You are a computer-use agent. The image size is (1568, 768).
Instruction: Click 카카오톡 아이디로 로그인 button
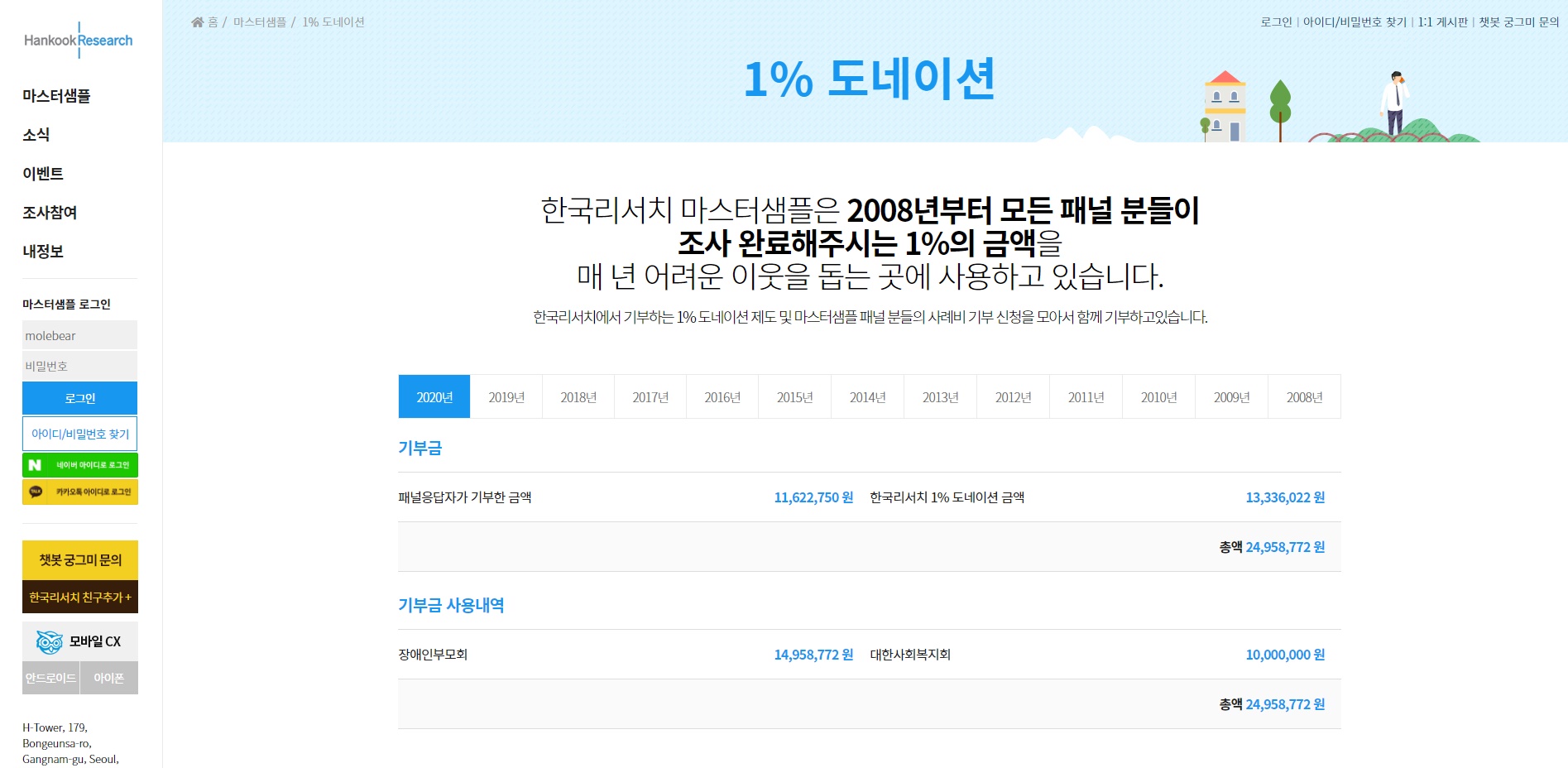[x=80, y=492]
